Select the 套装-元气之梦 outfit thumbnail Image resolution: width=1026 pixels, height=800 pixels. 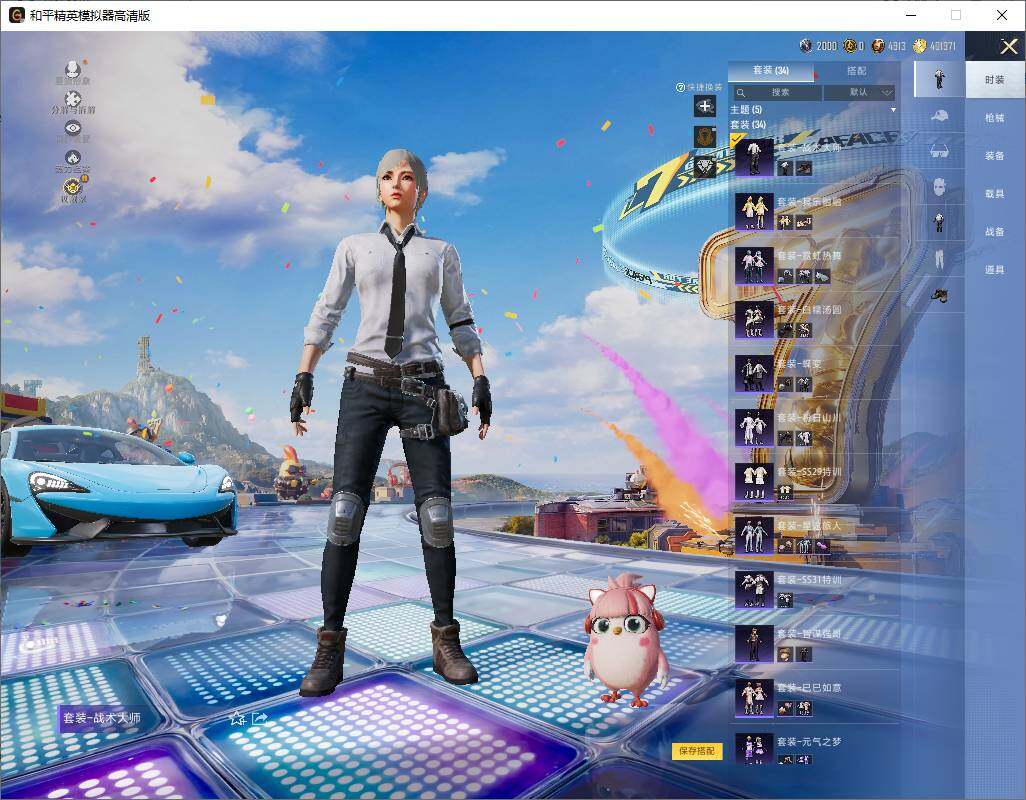click(x=754, y=750)
